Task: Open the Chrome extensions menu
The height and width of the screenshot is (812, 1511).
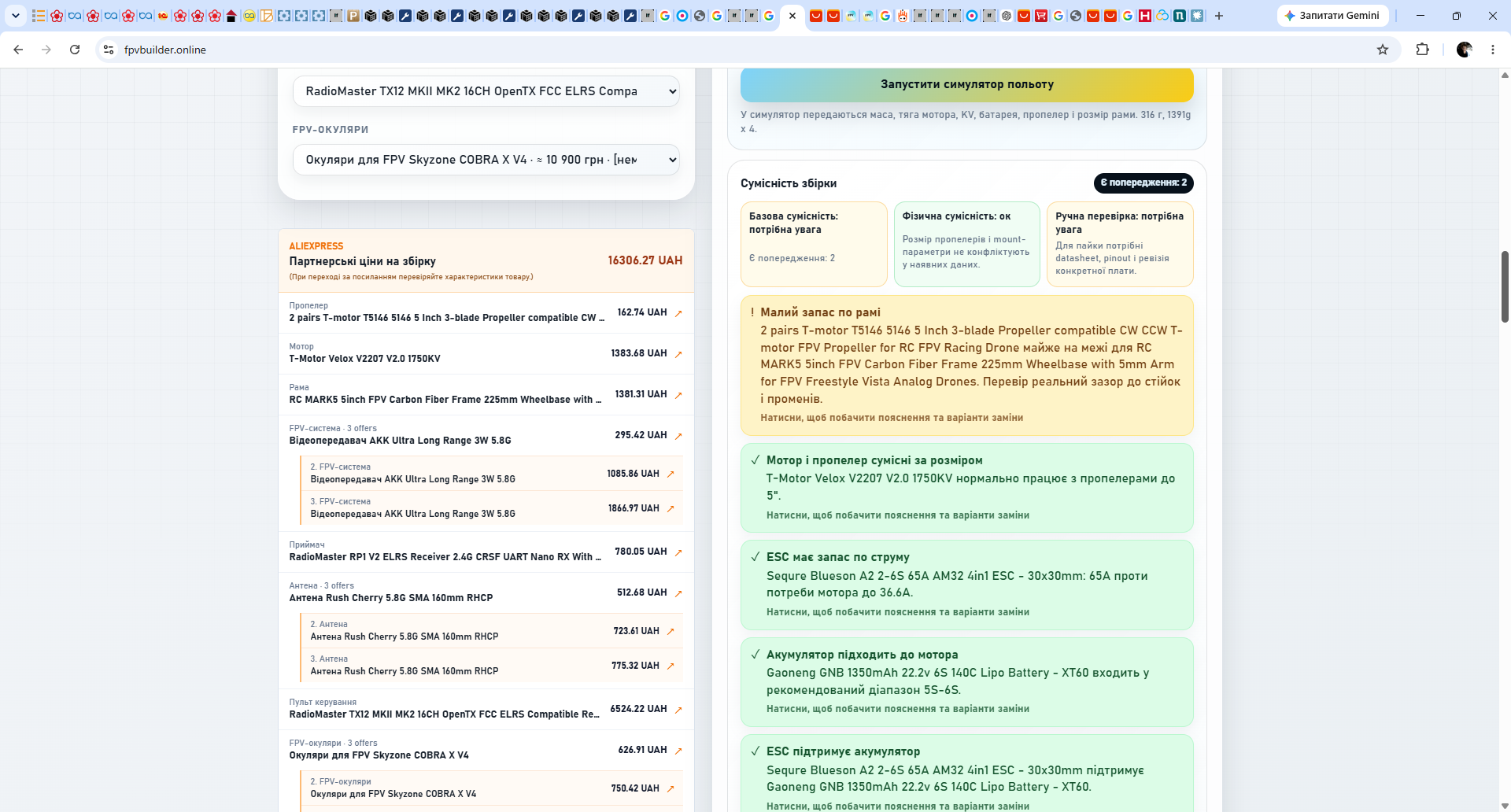Action: pos(1422,50)
